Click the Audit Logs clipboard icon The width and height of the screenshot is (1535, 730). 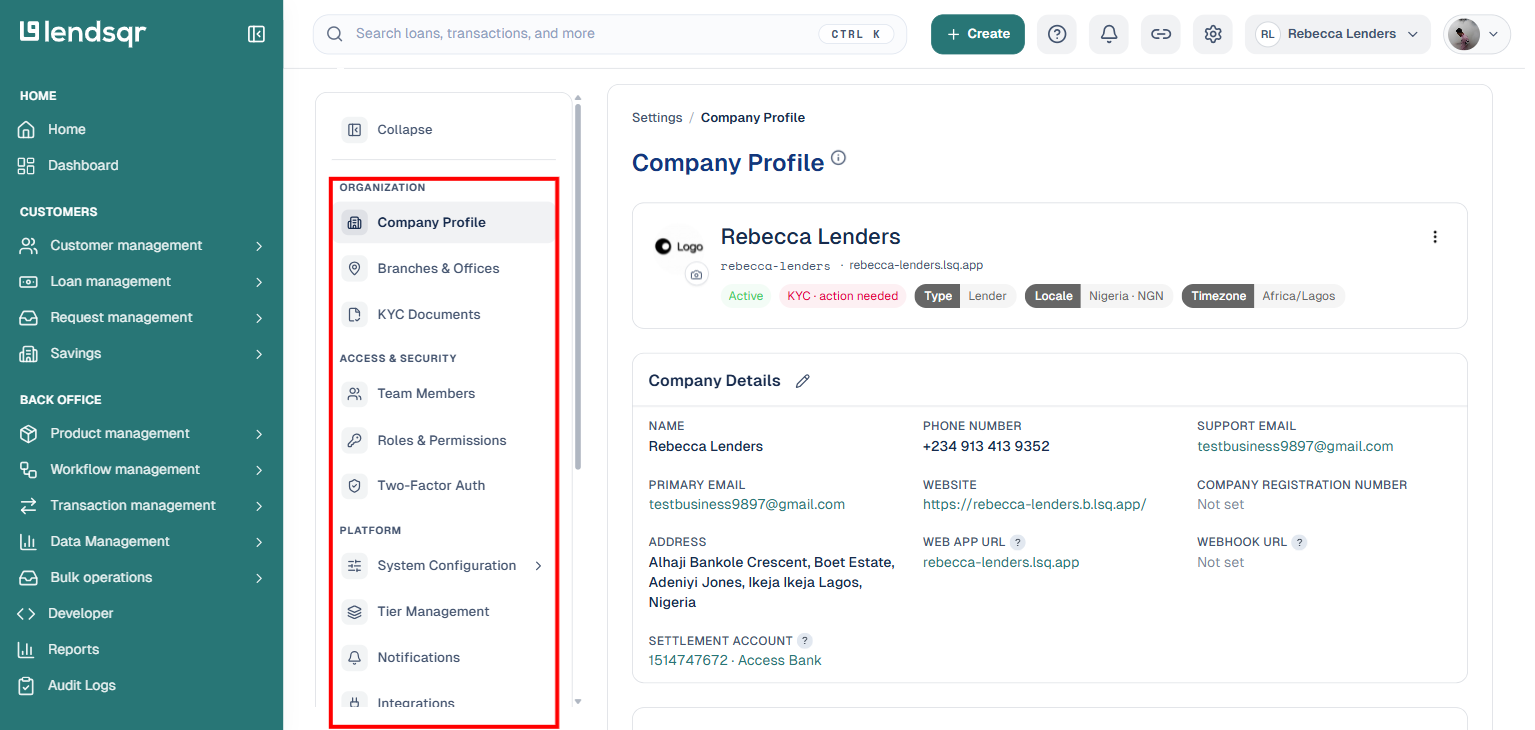27,685
